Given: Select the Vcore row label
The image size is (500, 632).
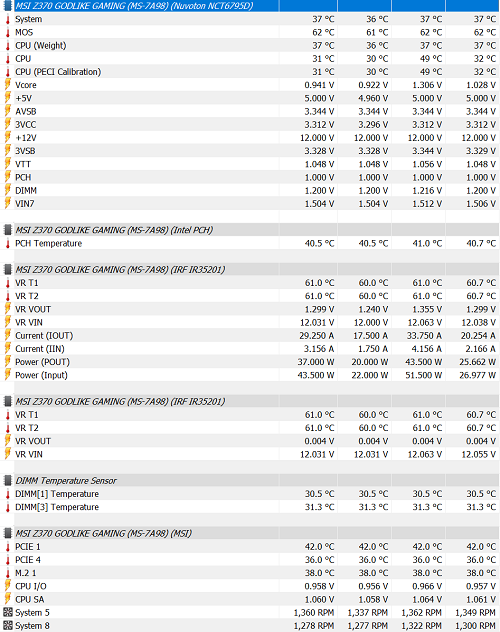Looking at the screenshot, I should point(26,85).
